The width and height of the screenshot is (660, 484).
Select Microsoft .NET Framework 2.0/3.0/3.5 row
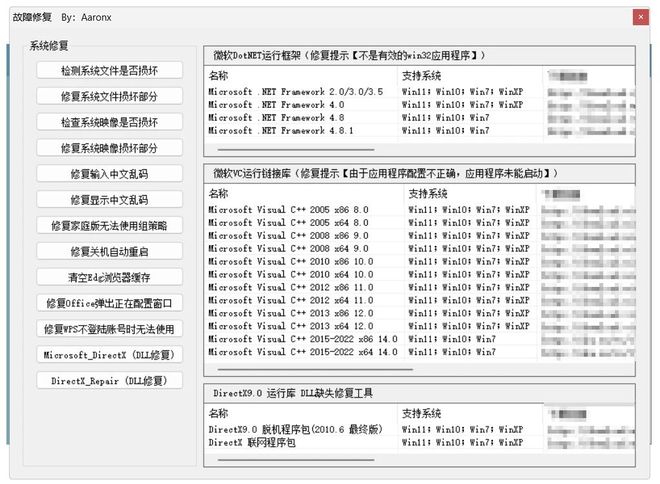tap(420, 92)
